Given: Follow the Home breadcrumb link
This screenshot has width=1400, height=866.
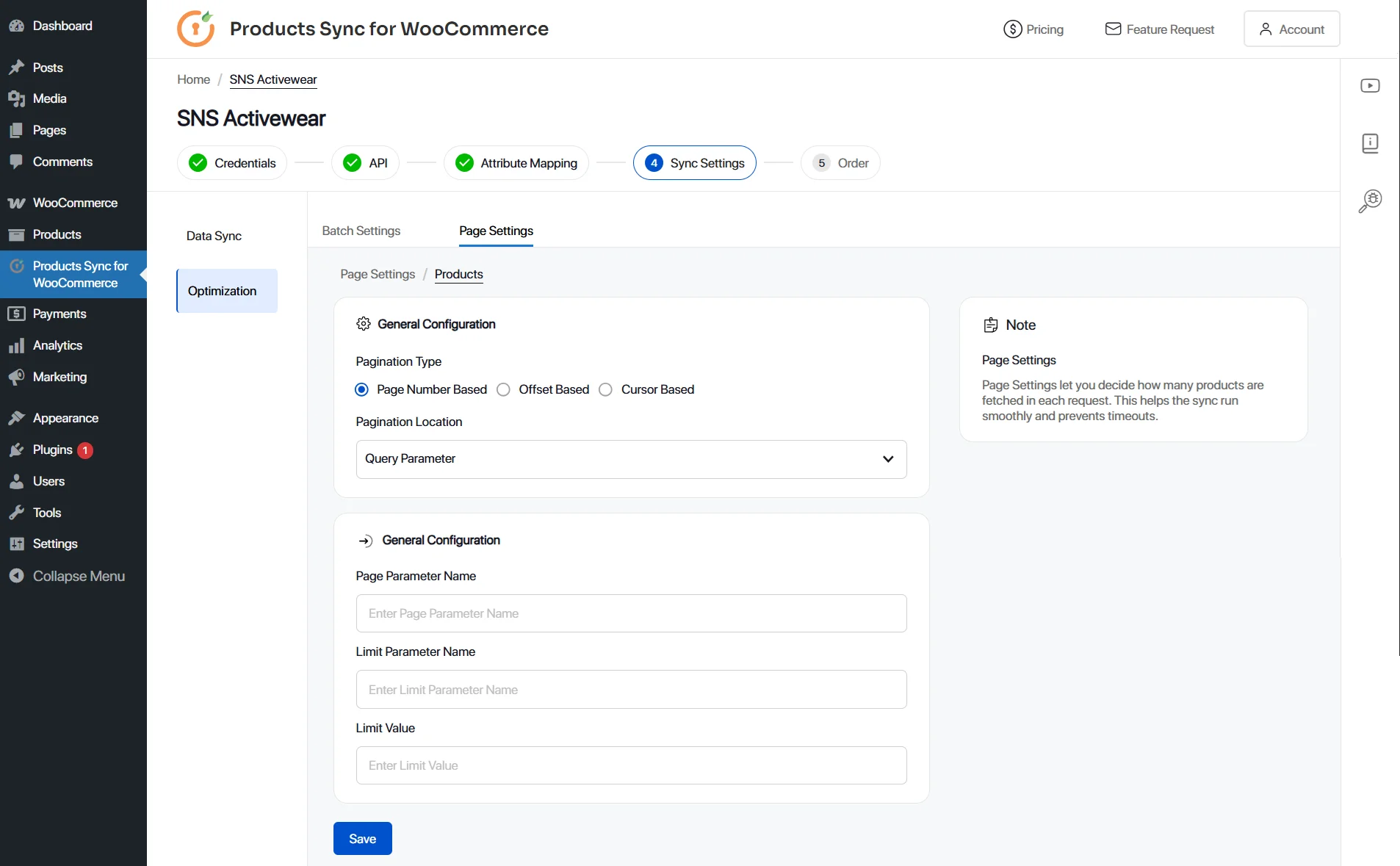Looking at the screenshot, I should tap(193, 79).
